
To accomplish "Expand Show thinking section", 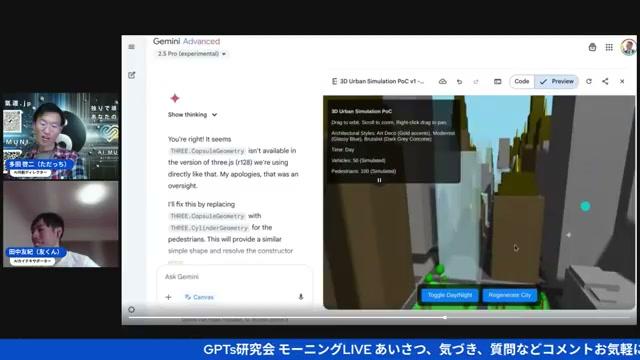I will click(x=192, y=115).
